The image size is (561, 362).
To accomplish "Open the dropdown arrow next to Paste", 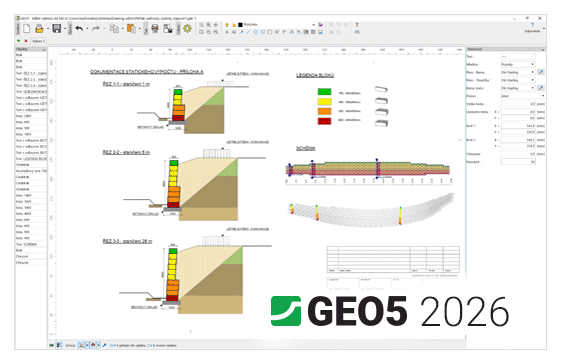I will pyautogui.click(x=140, y=29).
